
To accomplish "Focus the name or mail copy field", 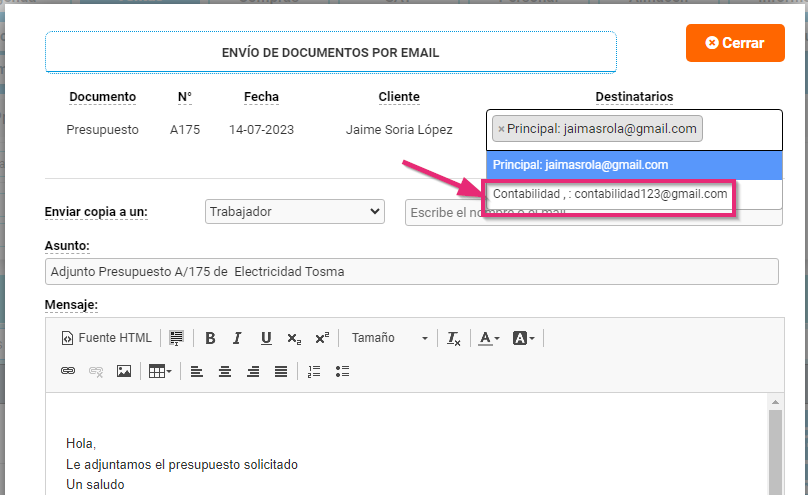I will click(x=594, y=212).
